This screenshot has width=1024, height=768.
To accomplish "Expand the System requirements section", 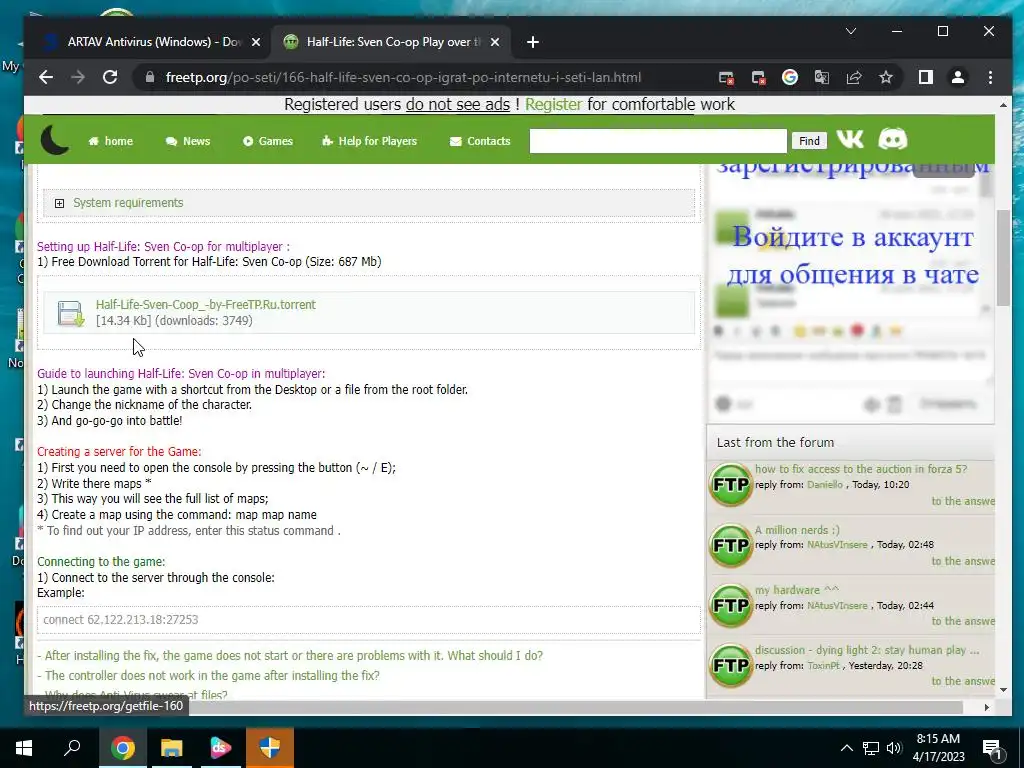I will (59, 203).
